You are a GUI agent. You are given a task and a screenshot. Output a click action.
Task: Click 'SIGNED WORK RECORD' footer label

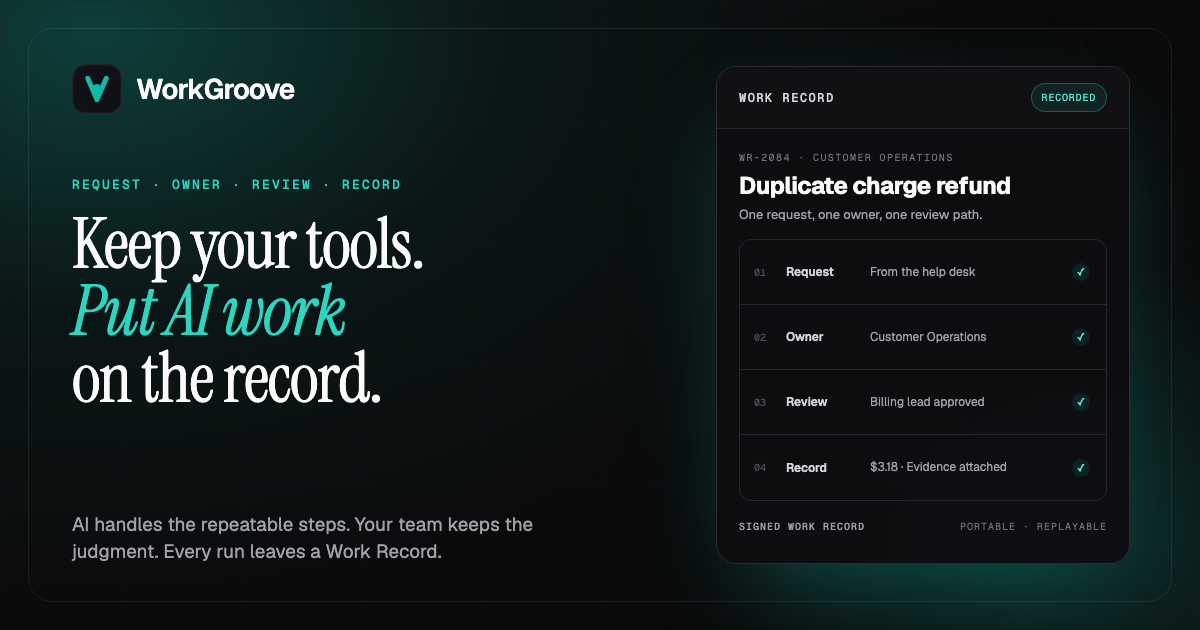point(802,526)
